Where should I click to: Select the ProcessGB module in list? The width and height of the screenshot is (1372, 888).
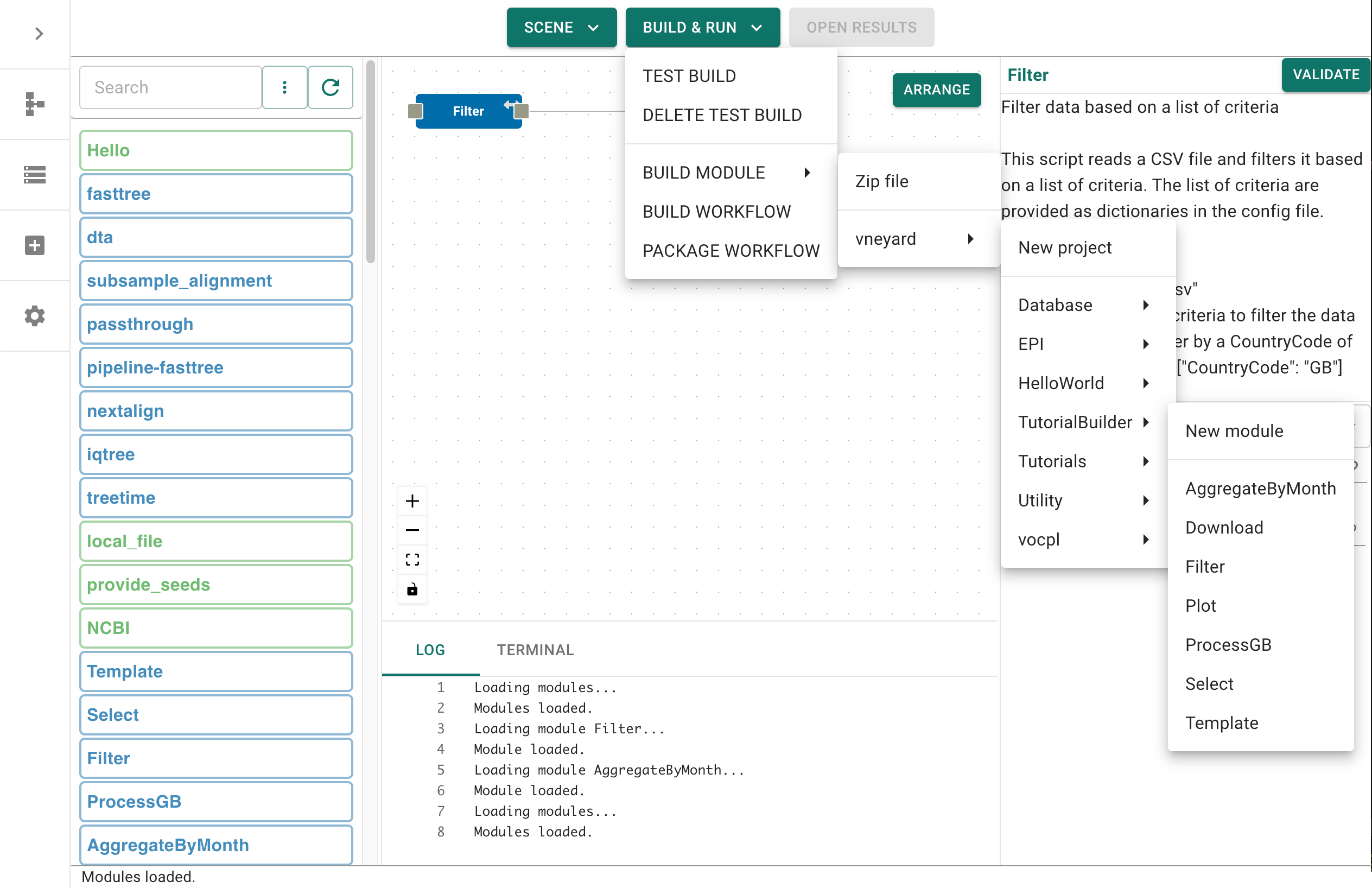[x=216, y=802]
